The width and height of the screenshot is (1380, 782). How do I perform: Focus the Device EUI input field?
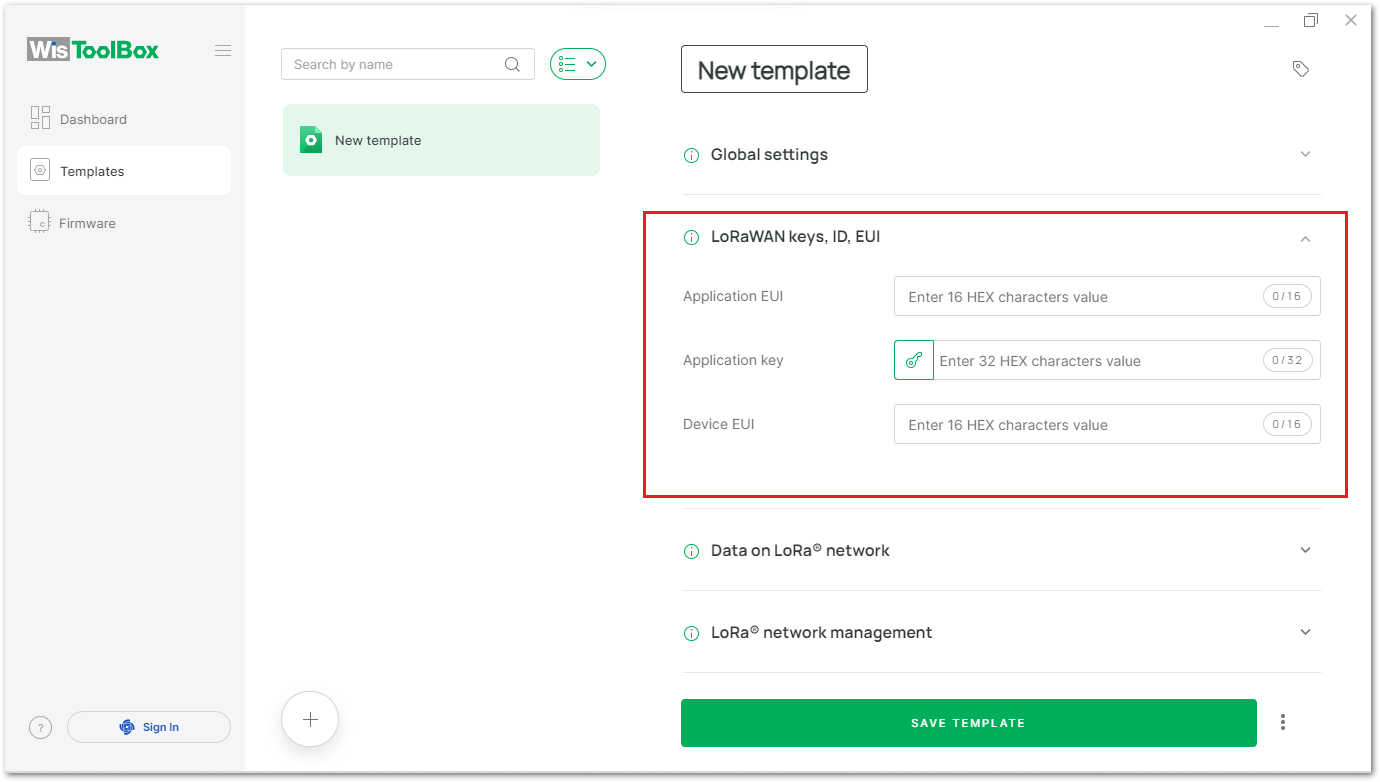(x=1107, y=424)
